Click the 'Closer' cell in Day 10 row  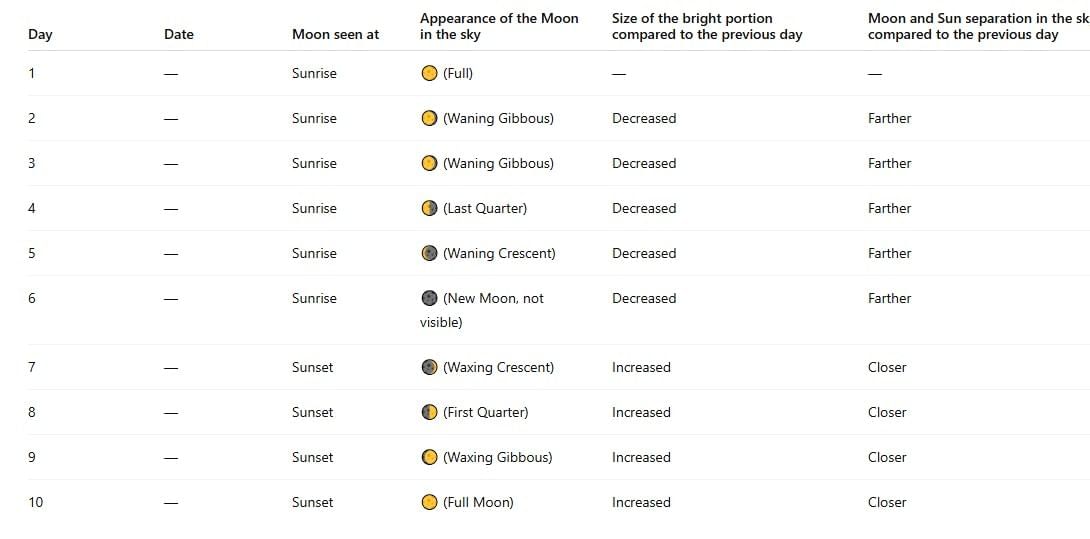click(x=887, y=502)
